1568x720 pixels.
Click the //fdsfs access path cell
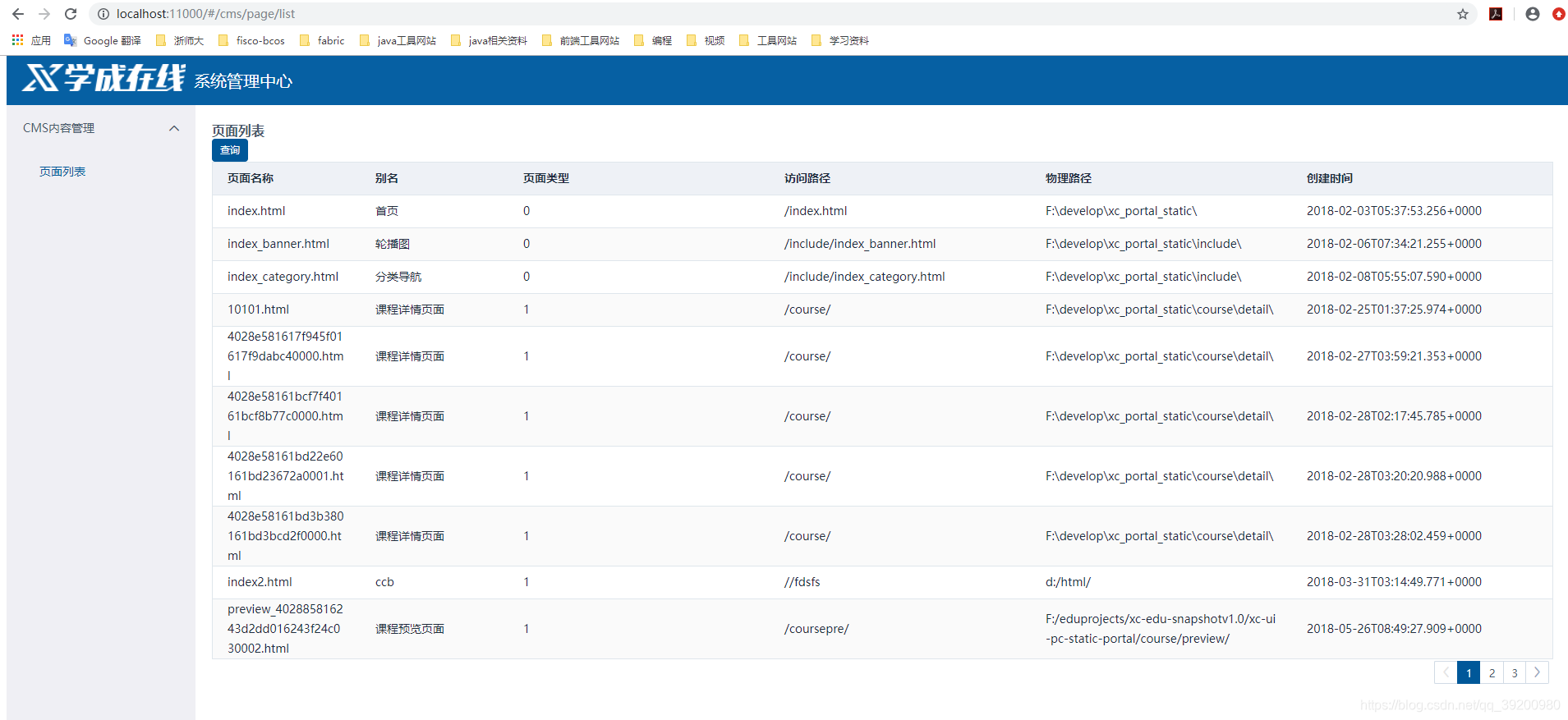[802, 582]
